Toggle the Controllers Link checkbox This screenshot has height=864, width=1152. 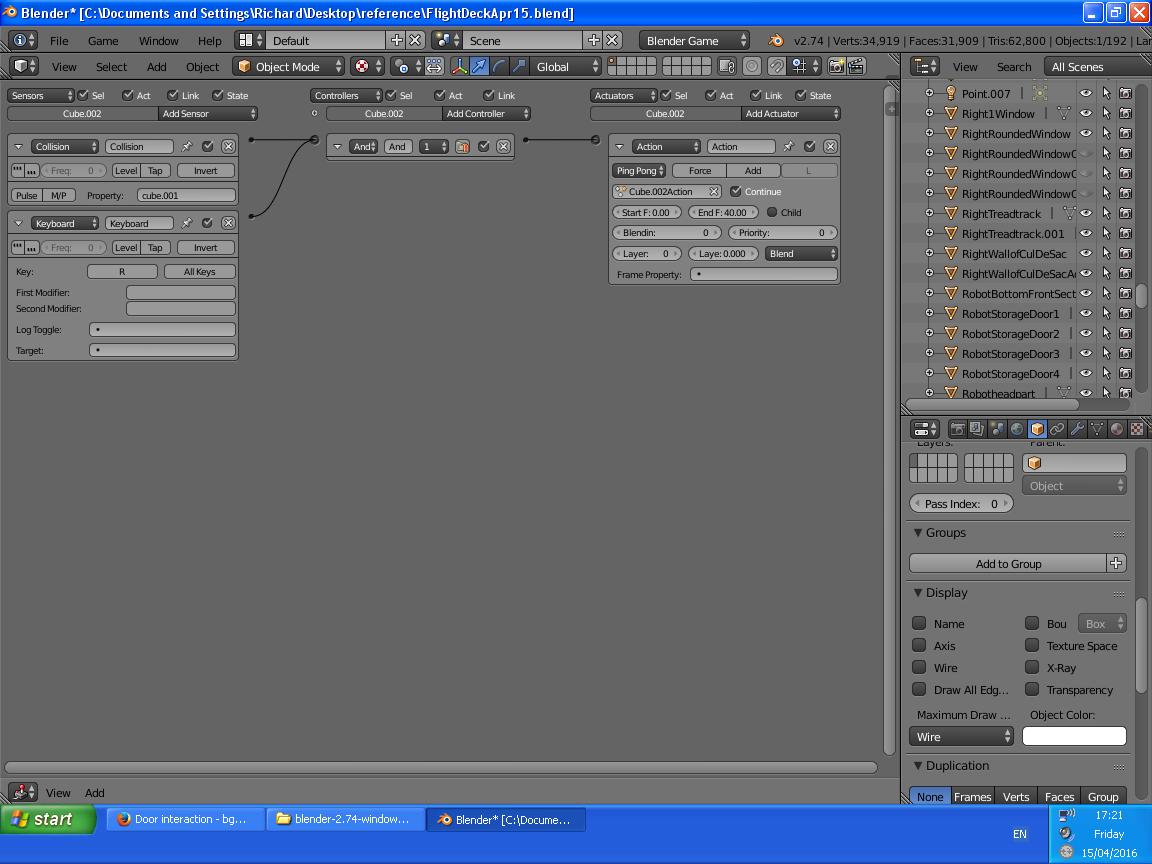[489, 95]
